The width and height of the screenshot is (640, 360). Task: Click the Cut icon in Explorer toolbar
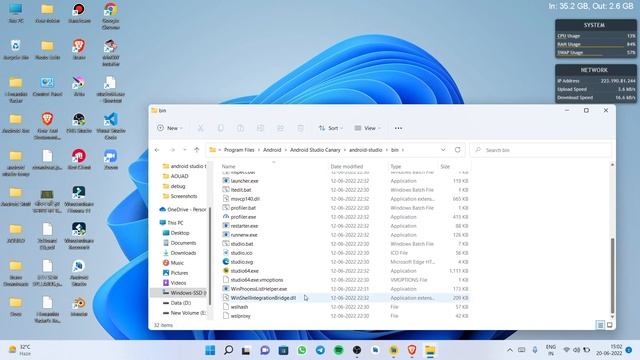(200, 128)
